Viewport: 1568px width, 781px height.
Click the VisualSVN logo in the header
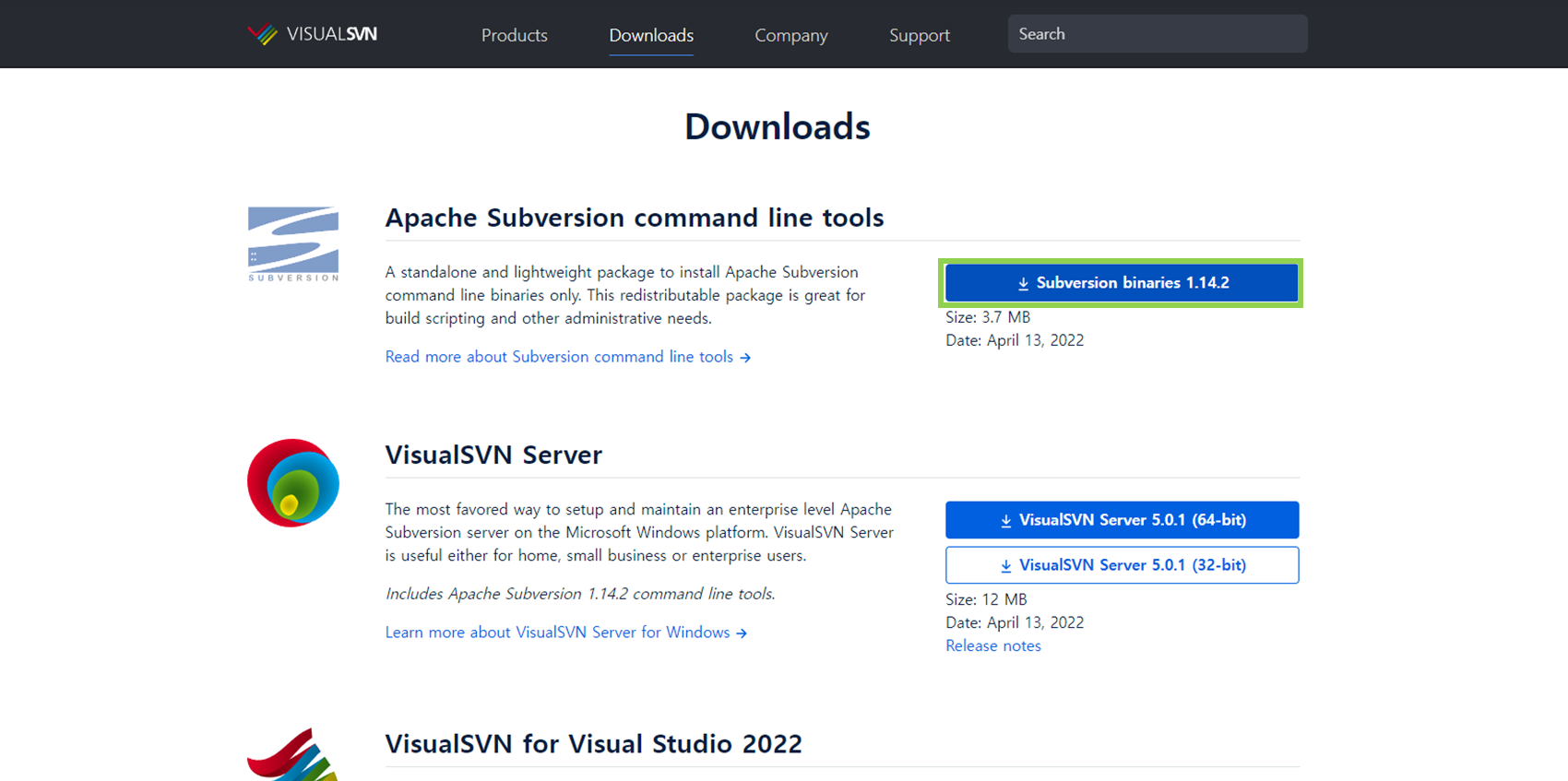tap(312, 34)
